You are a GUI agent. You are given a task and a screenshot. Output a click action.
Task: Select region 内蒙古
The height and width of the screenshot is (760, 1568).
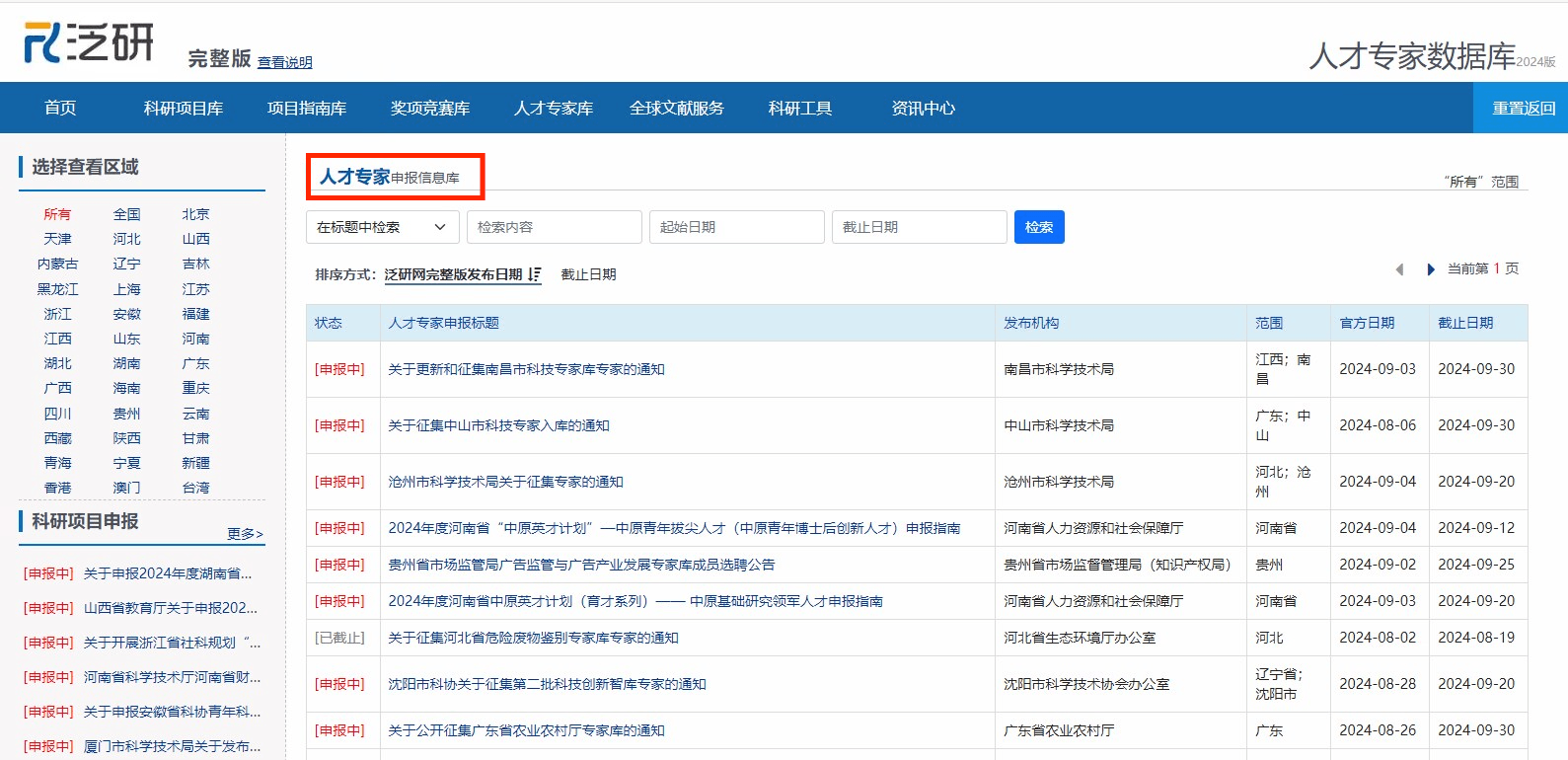pyautogui.click(x=57, y=264)
